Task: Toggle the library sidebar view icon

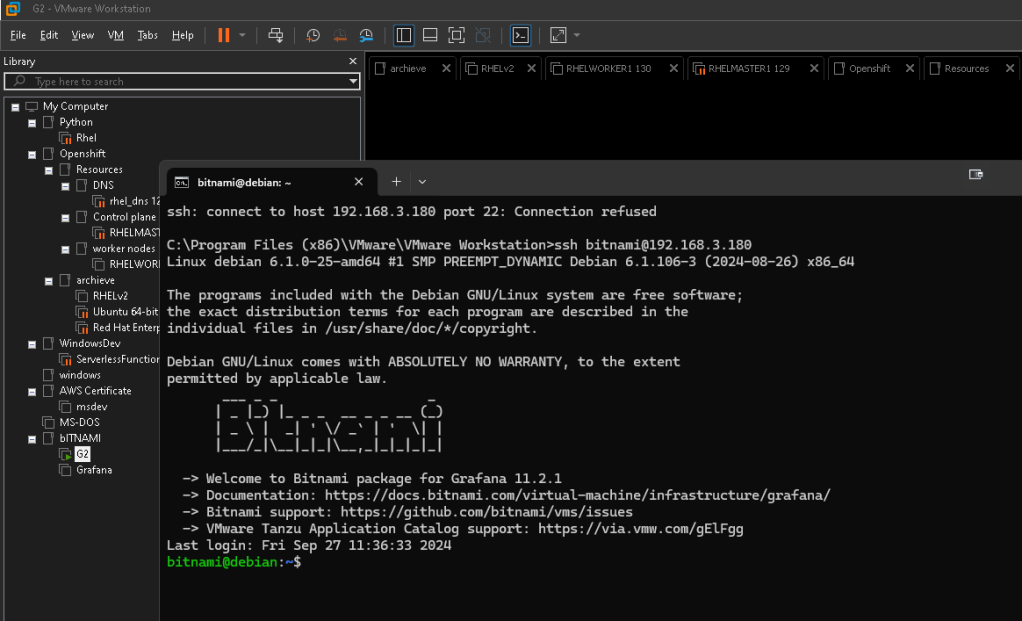Action: click(403, 35)
